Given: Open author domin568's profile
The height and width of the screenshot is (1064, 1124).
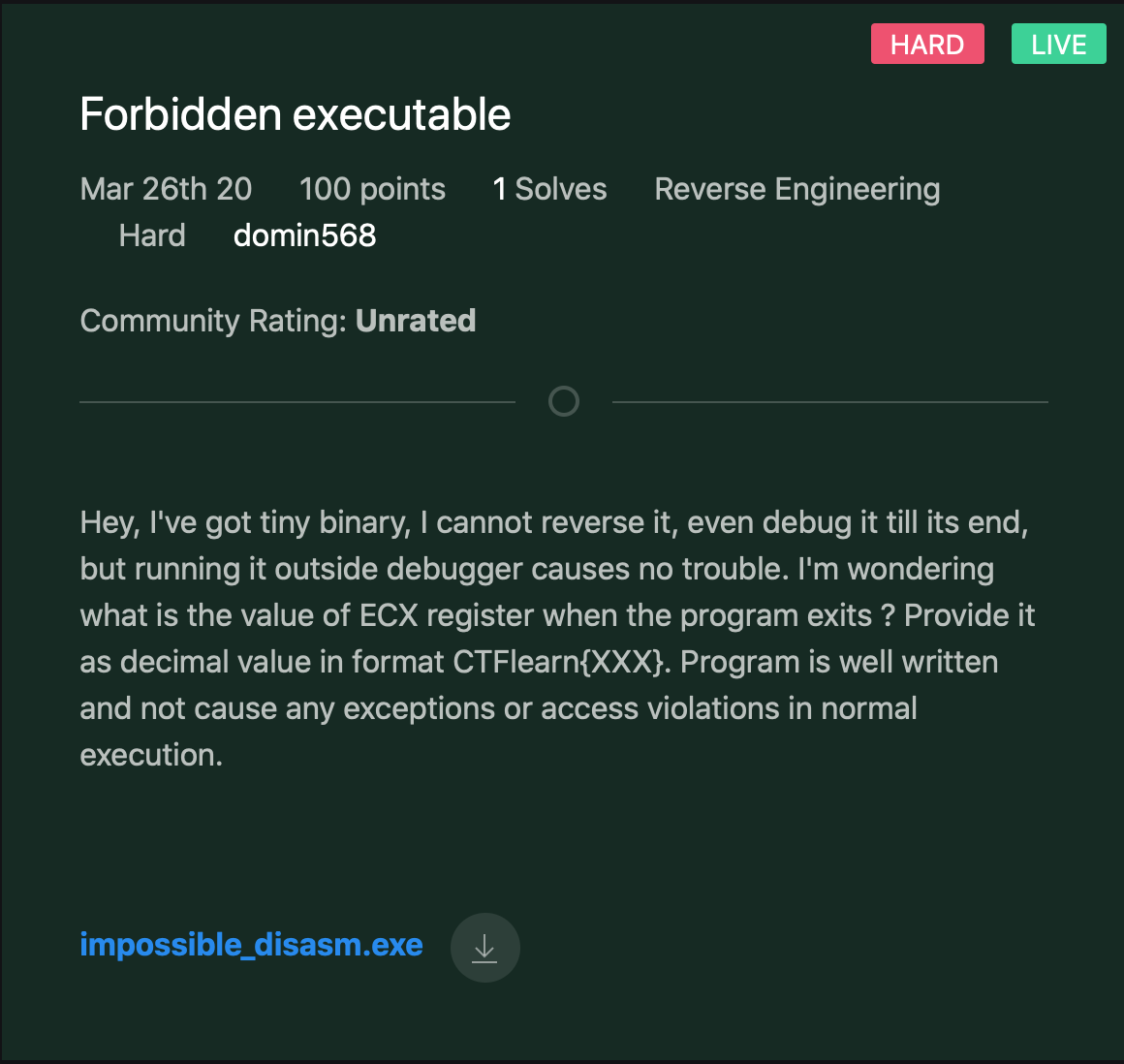Looking at the screenshot, I should coord(304,235).
